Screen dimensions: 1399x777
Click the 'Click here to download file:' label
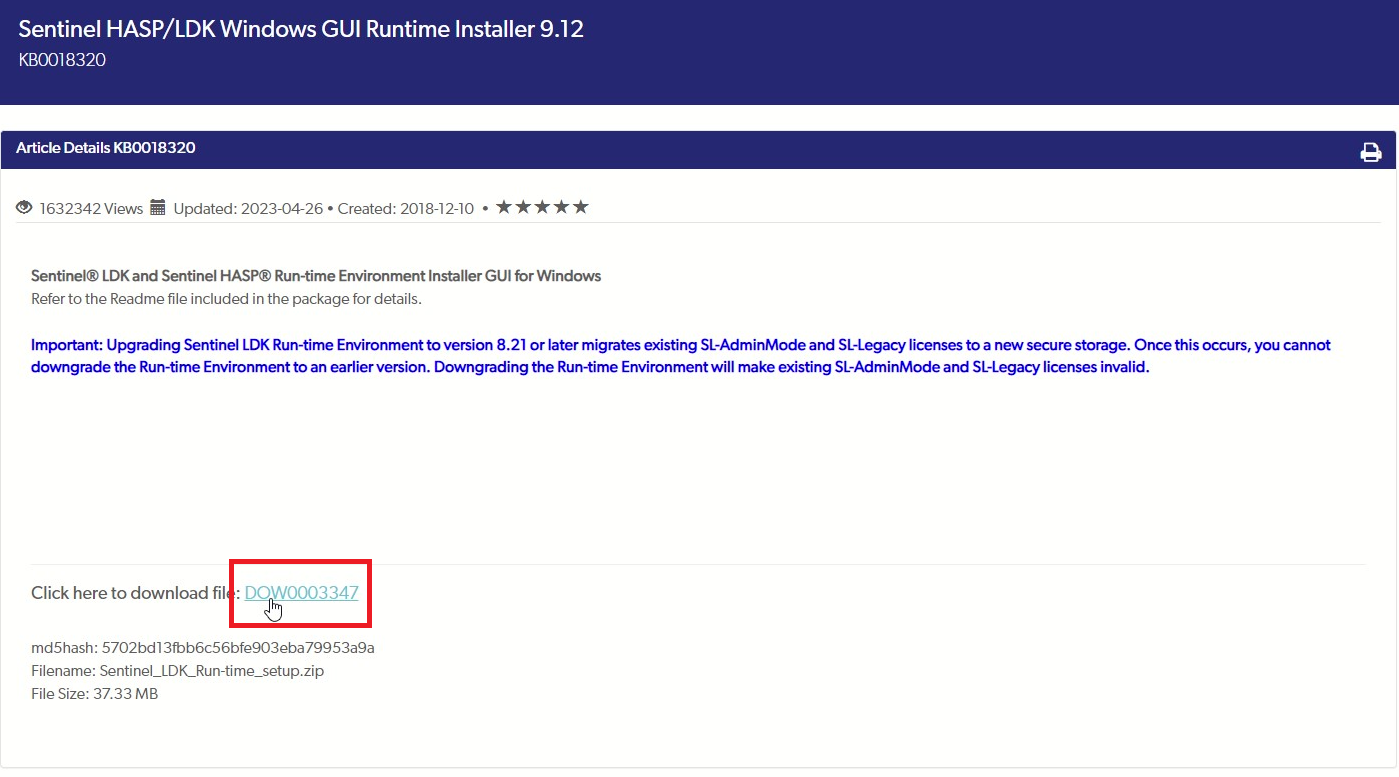click(136, 593)
